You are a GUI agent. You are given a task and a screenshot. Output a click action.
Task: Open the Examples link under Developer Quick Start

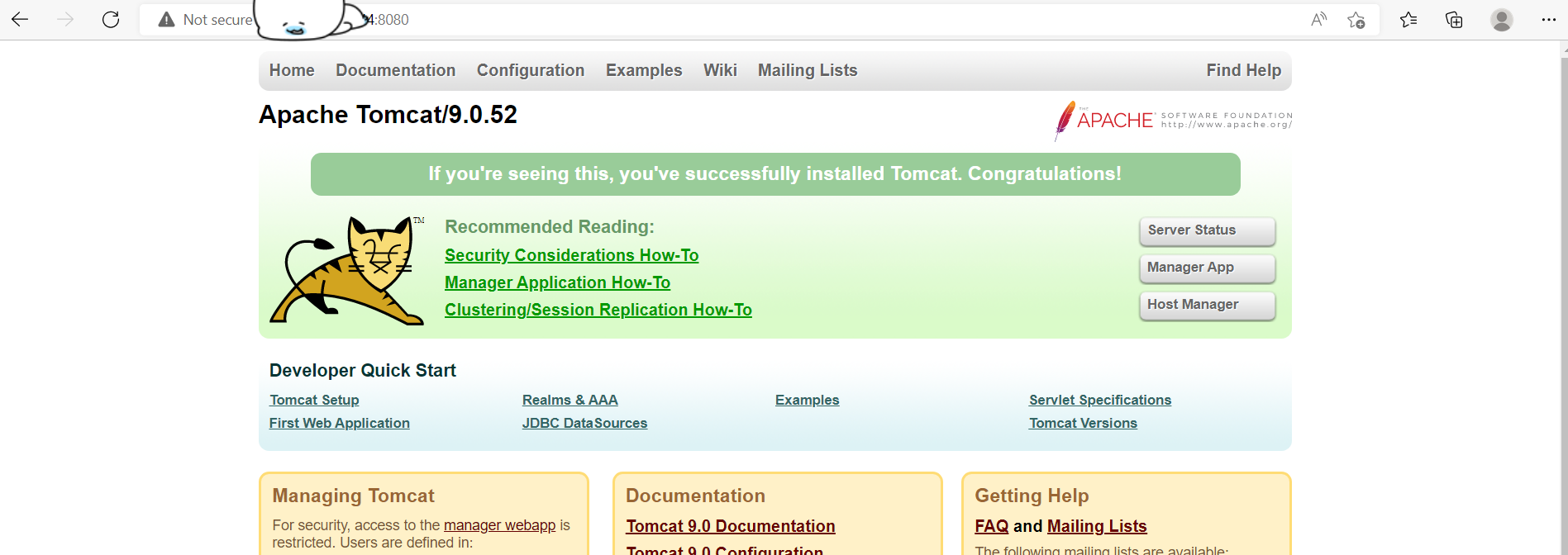tap(808, 400)
